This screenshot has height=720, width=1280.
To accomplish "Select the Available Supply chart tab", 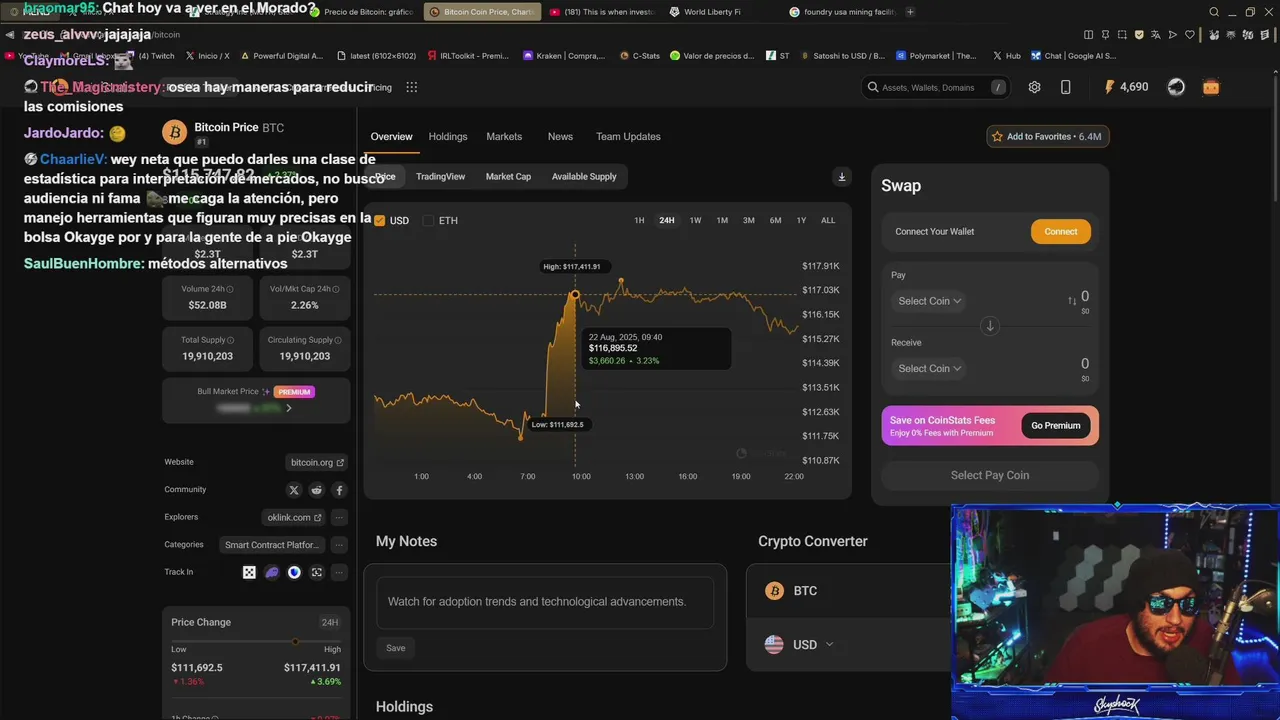I will pyautogui.click(x=584, y=177).
